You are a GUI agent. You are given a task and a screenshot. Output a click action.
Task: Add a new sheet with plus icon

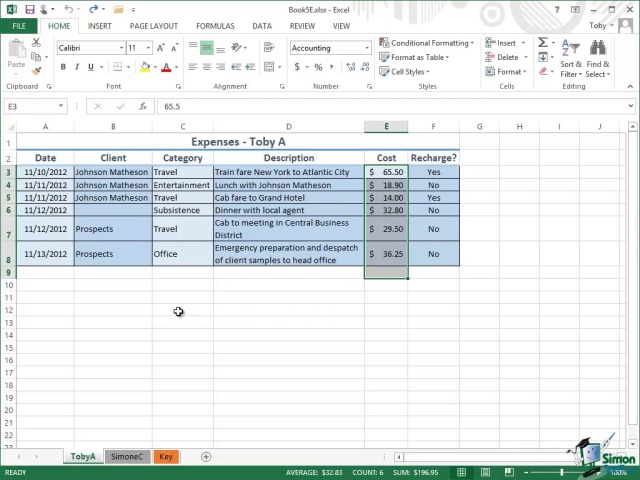[x=206, y=456]
